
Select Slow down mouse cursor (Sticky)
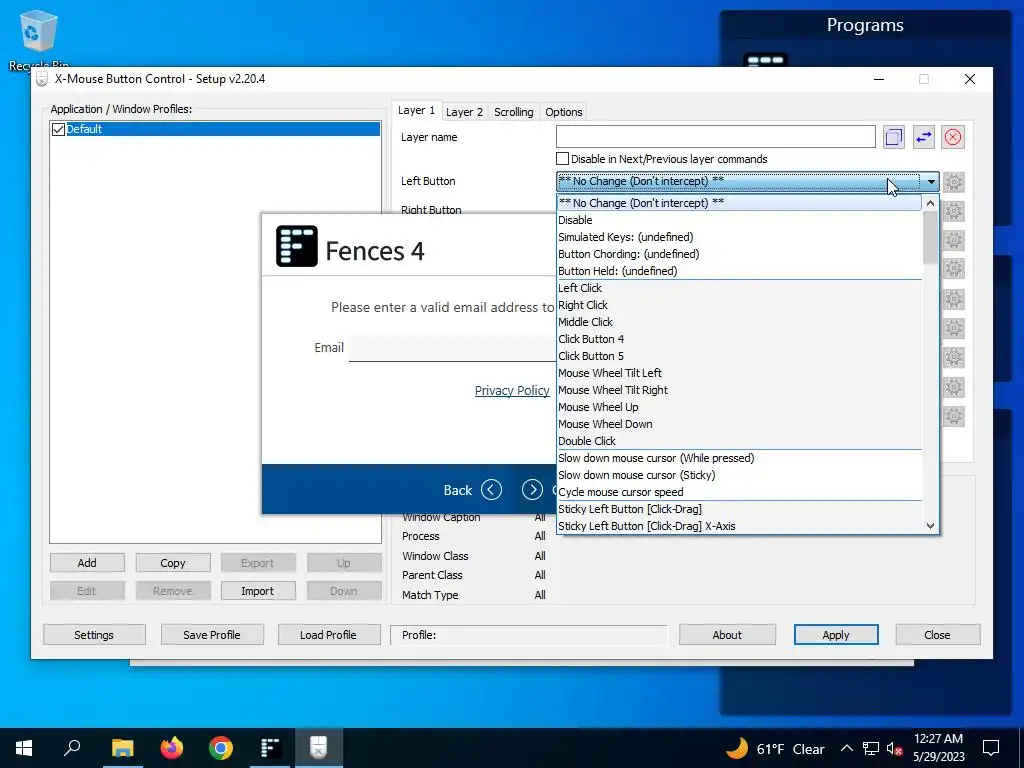[x=739, y=475]
